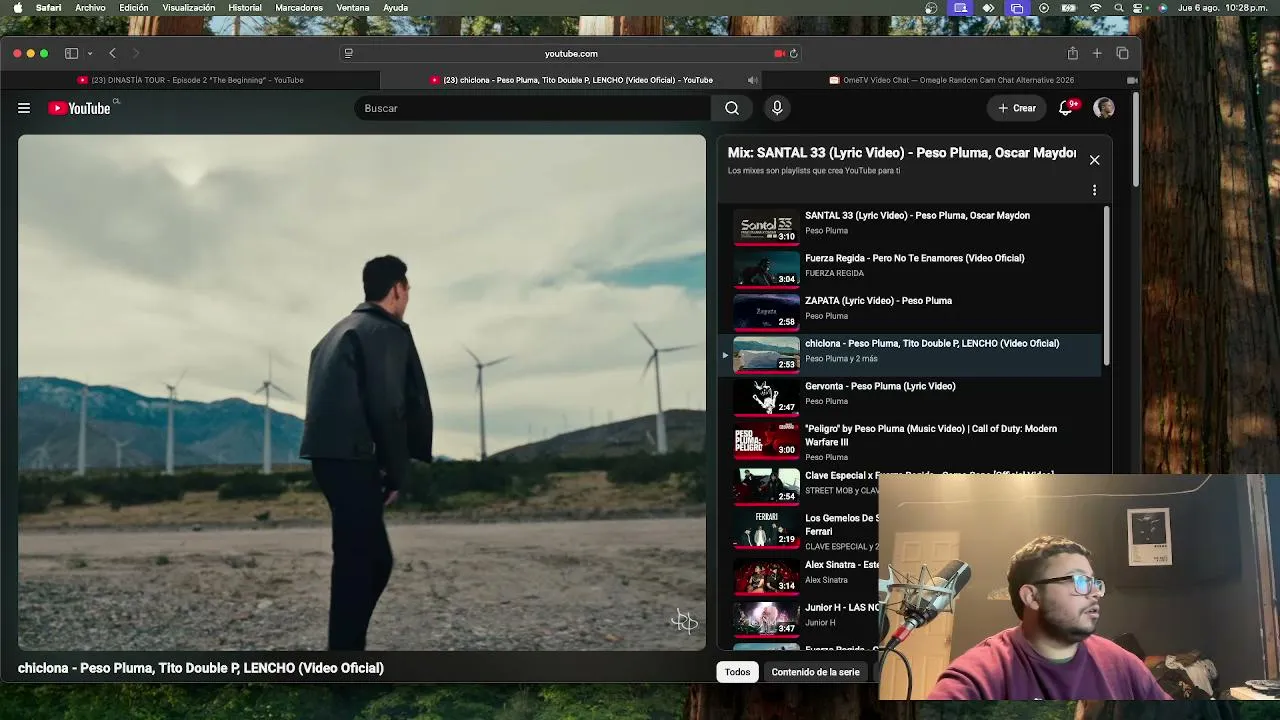The height and width of the screenshot is (720, 1280).
Task: Click the Siri icon in the menu bar
Action: (1162, 8)
